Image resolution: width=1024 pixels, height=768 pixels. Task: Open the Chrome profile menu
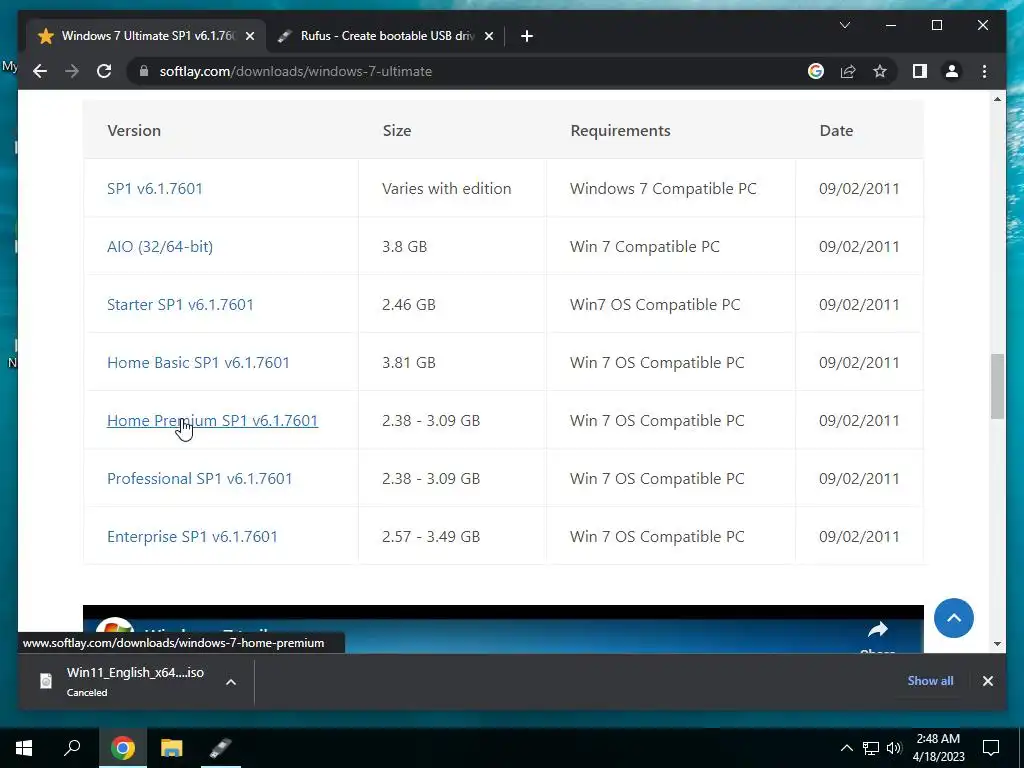coord(952,71)
